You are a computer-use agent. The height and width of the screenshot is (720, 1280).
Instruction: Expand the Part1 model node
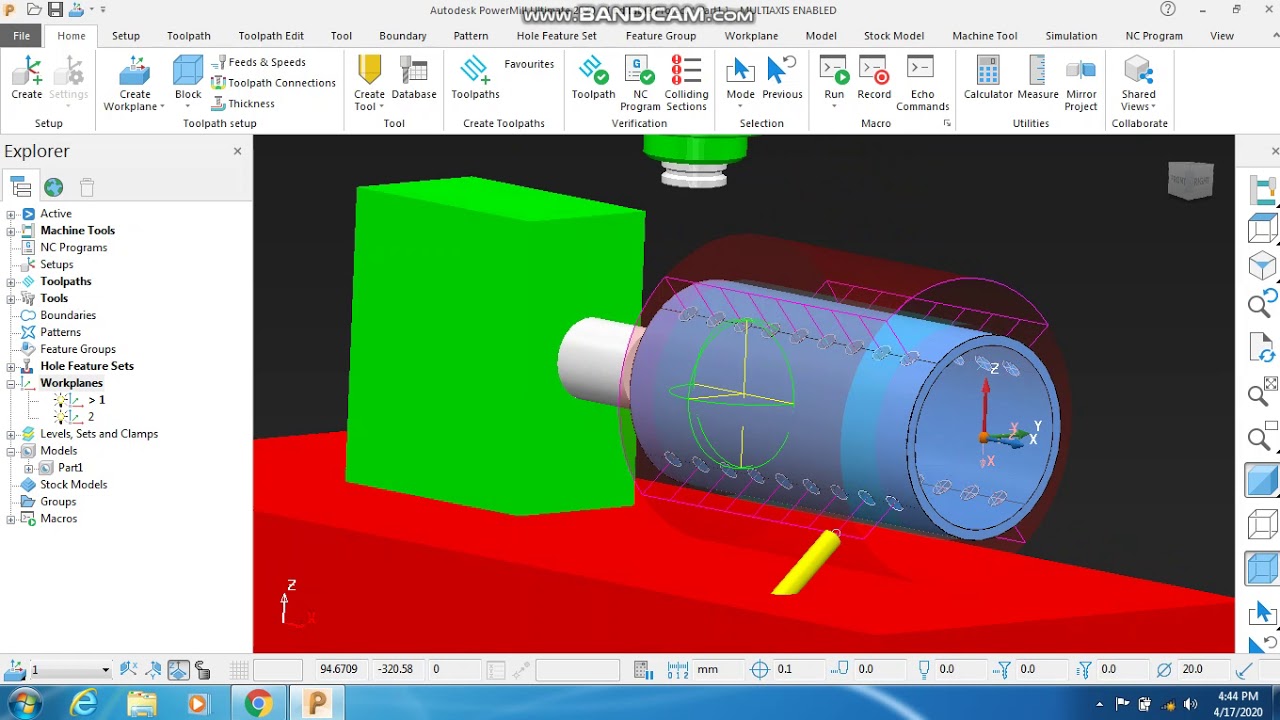click(x=28, y=468)
